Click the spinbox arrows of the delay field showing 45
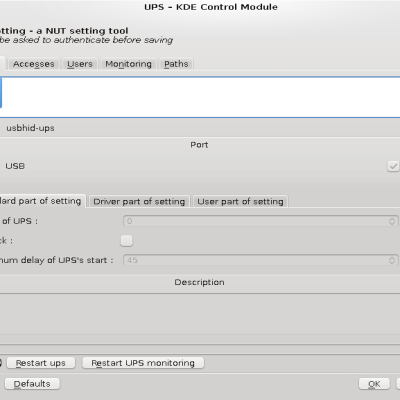 392,260
